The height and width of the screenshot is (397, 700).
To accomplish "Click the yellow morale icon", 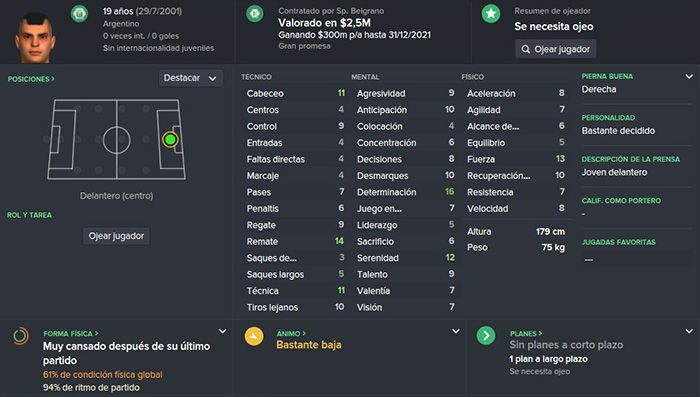I will 254,336.
